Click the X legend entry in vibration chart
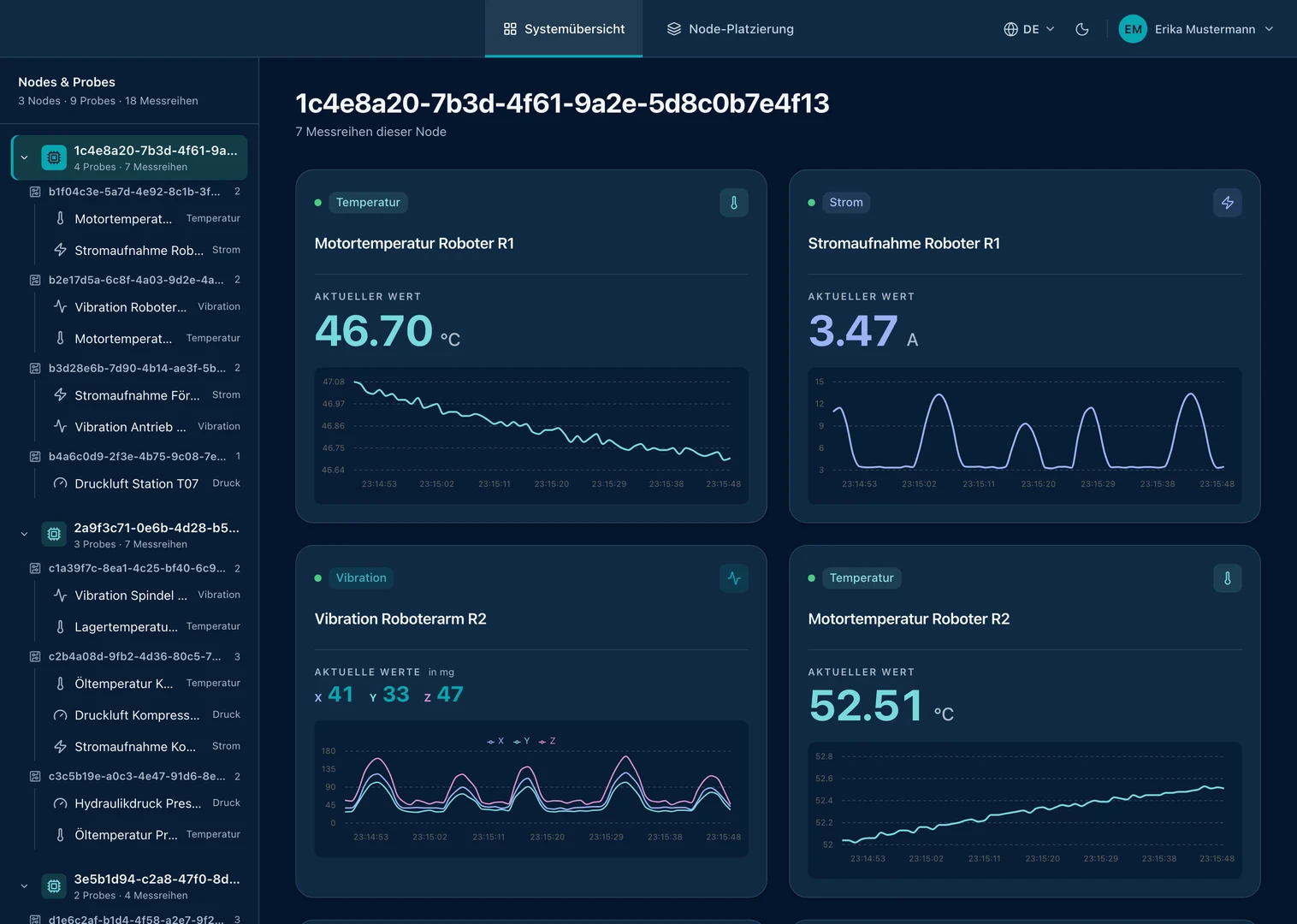 pos(495,741)
